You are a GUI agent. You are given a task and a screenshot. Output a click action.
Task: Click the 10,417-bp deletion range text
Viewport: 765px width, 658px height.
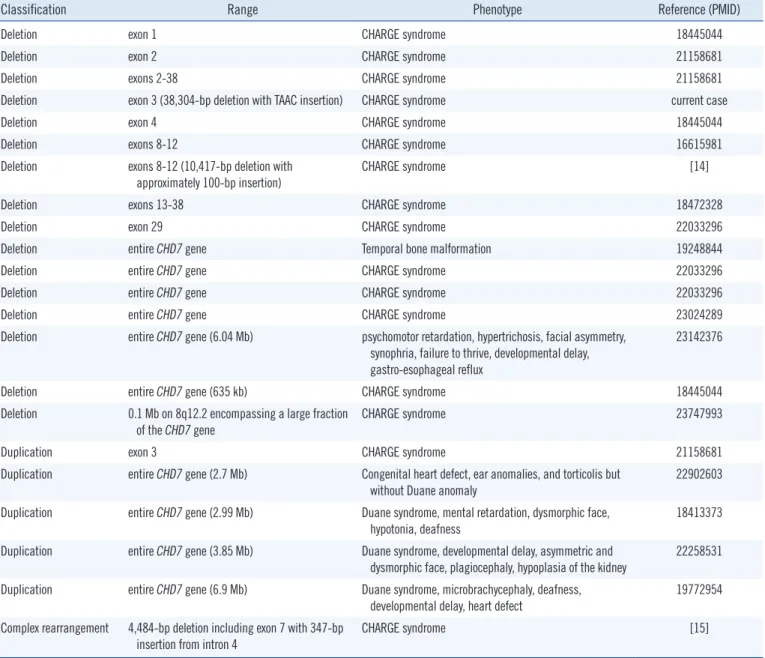[210, 175]
